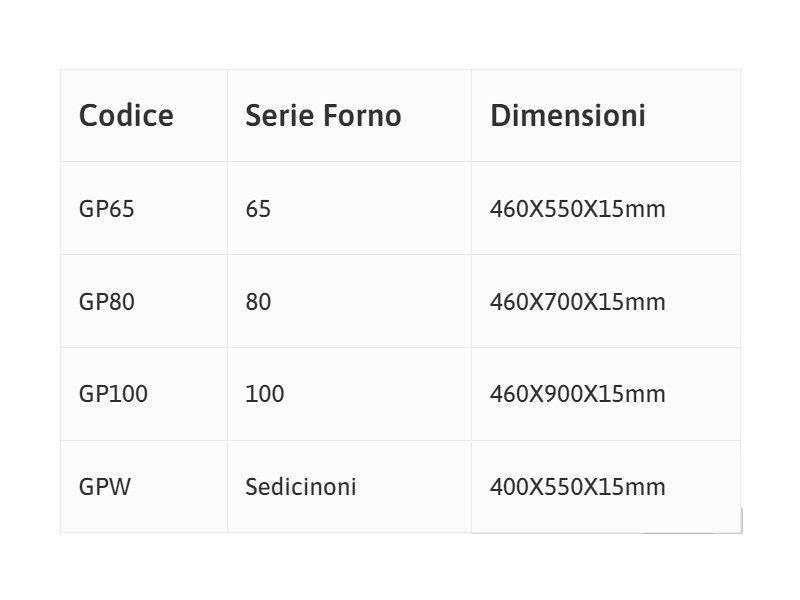Click the word Forno in the header
Screen dimensions: 800x600
(362, 116)
